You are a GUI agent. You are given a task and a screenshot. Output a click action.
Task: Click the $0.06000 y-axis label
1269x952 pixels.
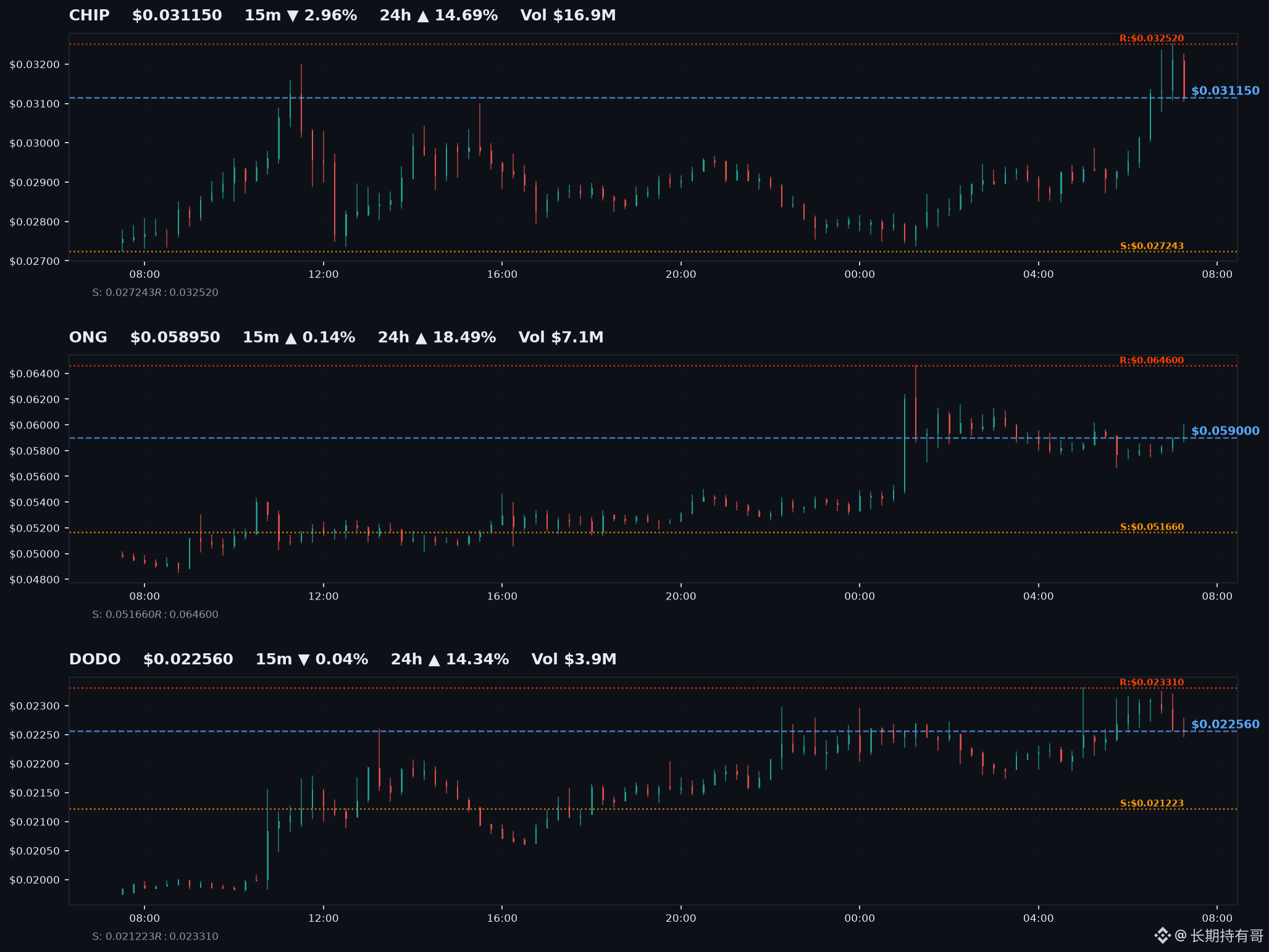coord(35,425)
